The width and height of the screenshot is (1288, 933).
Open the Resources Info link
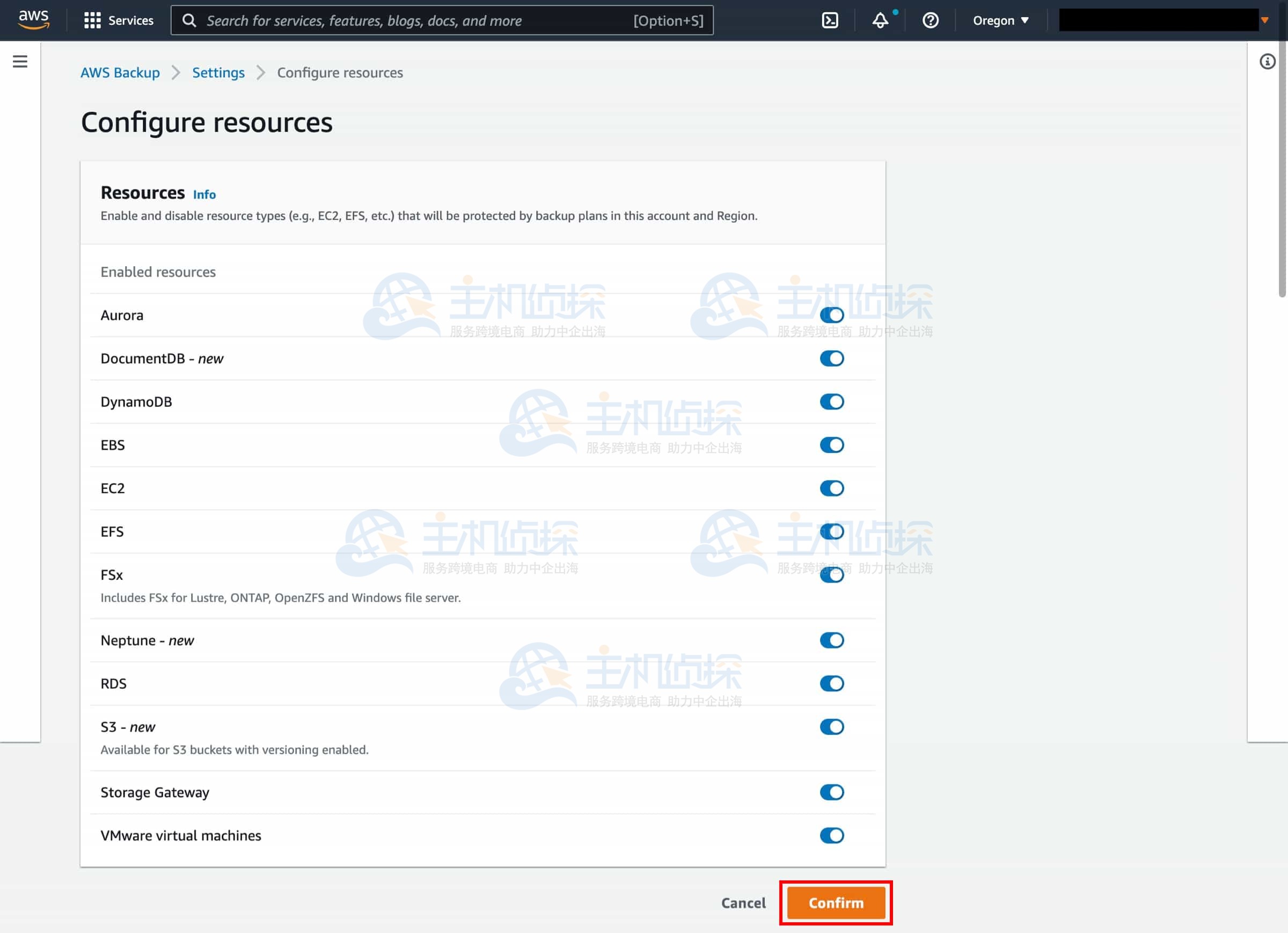[x=204, y=194]
